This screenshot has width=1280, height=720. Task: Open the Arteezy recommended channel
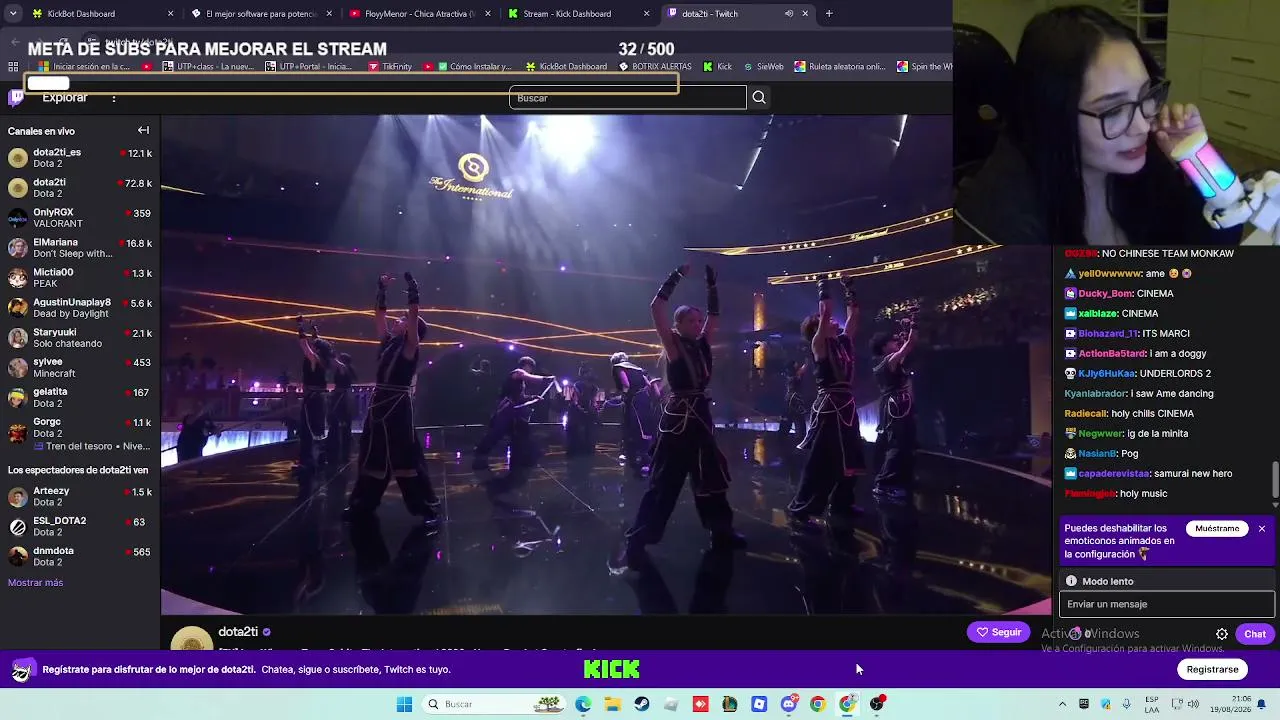pyautogui.click(x=80, y=497)
